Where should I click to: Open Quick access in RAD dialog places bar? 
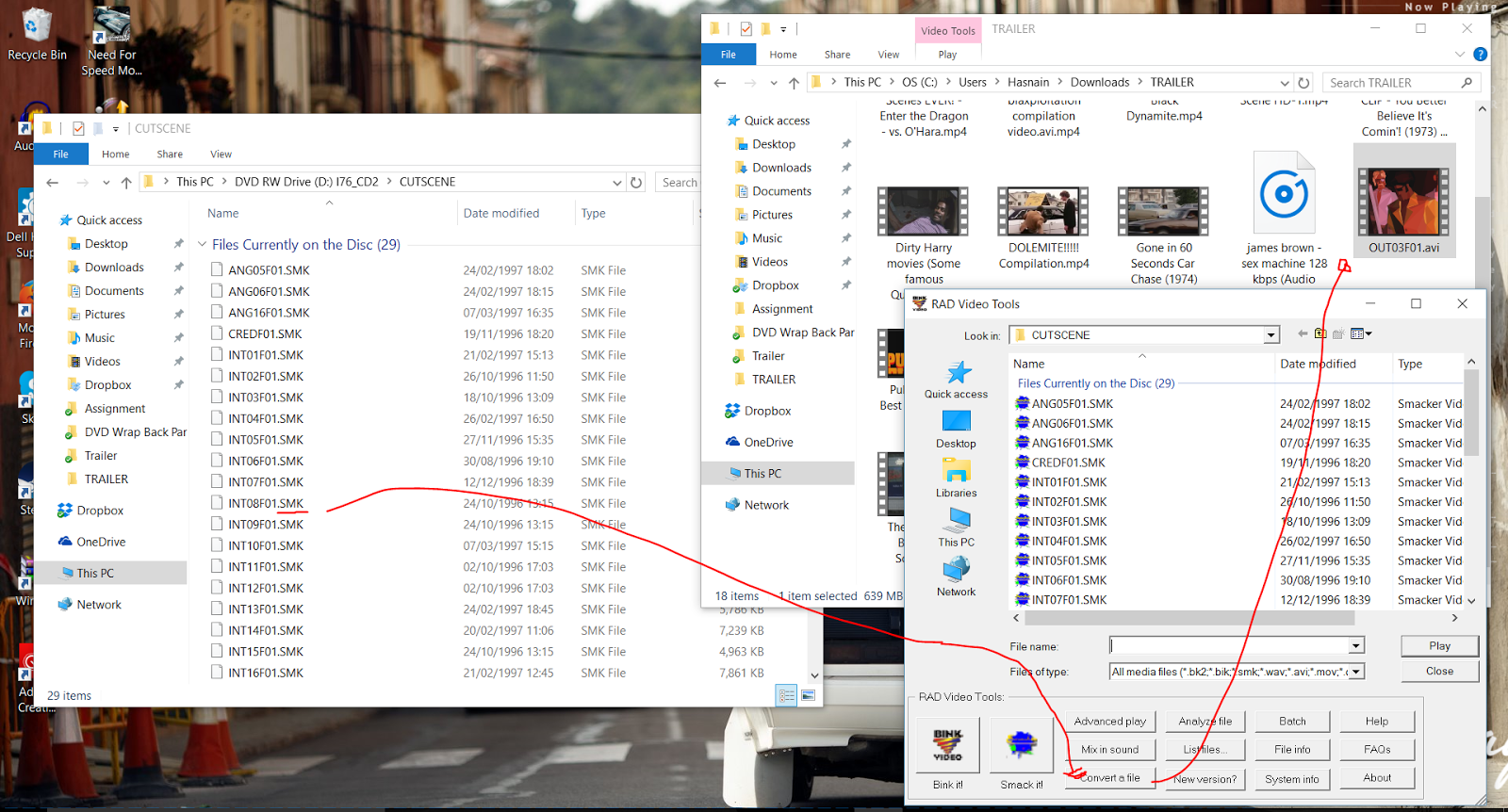click(x=956, y=380)
